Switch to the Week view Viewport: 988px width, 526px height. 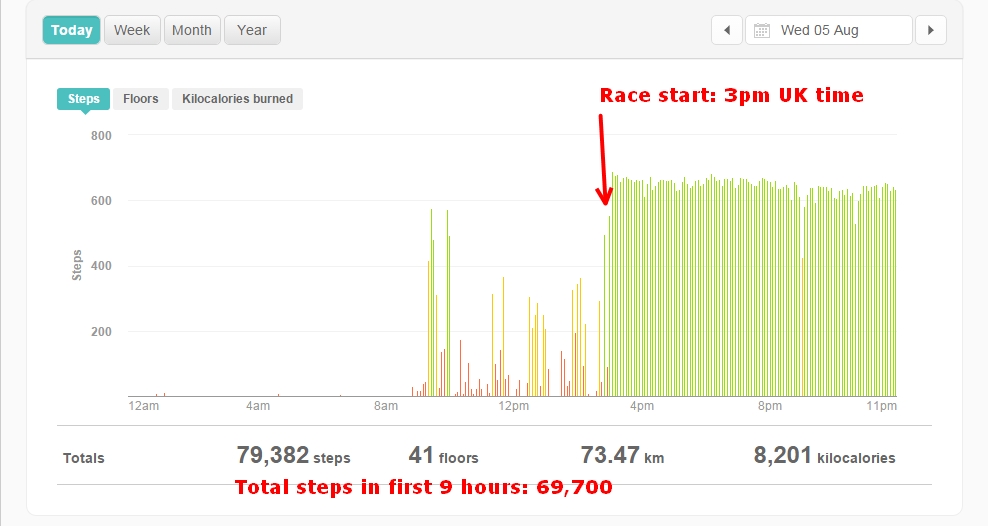[132, 30]
